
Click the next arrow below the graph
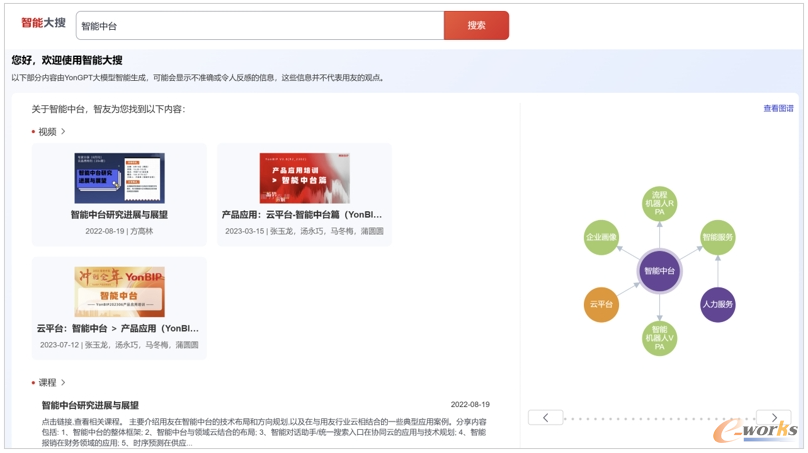[773, 417]
